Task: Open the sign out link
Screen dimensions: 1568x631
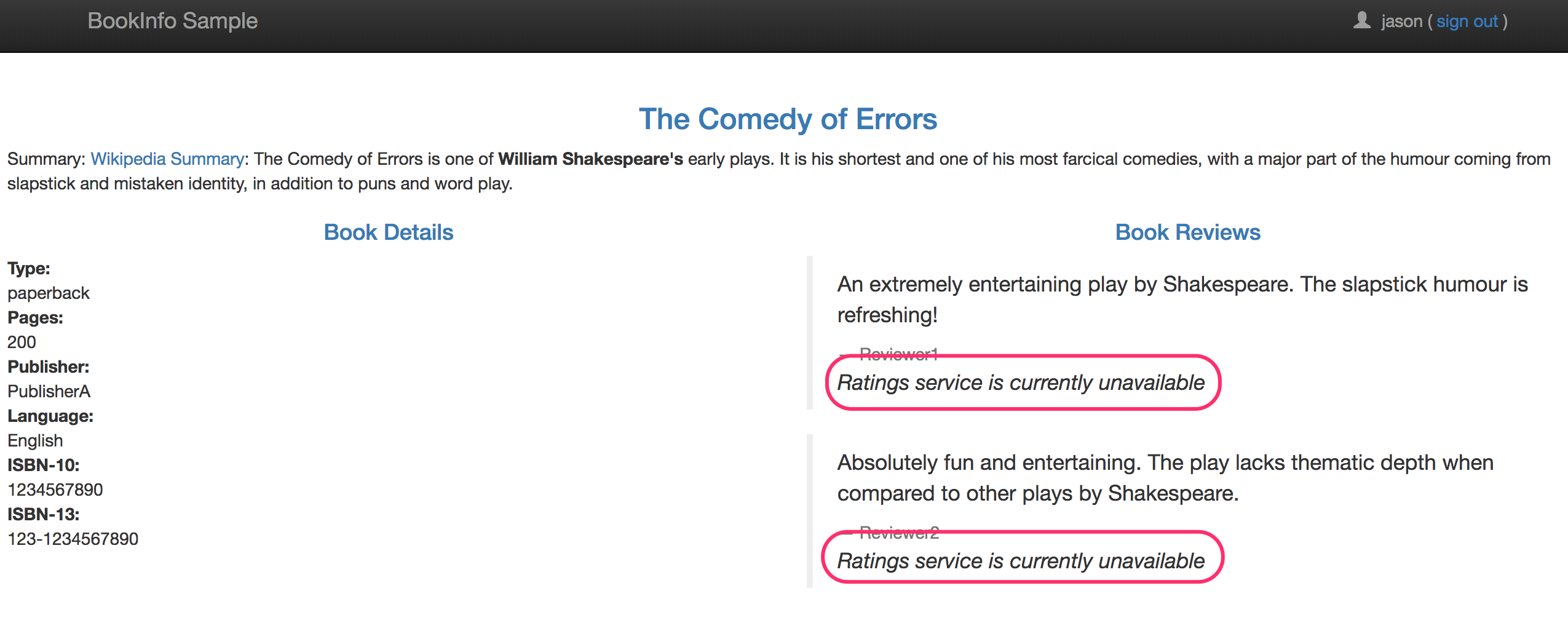Action: (1467, 22)
